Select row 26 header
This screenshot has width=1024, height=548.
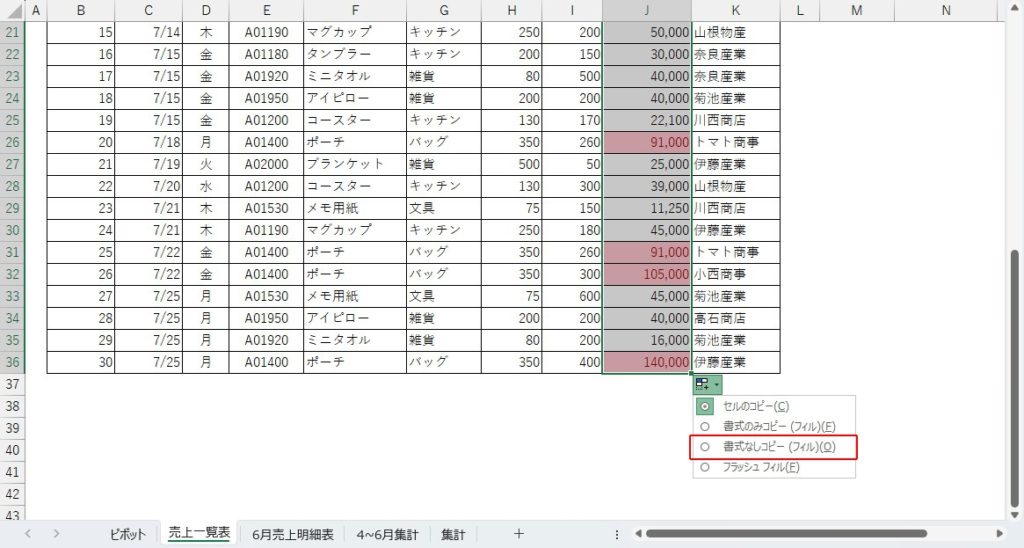click(x=12, y=142)
